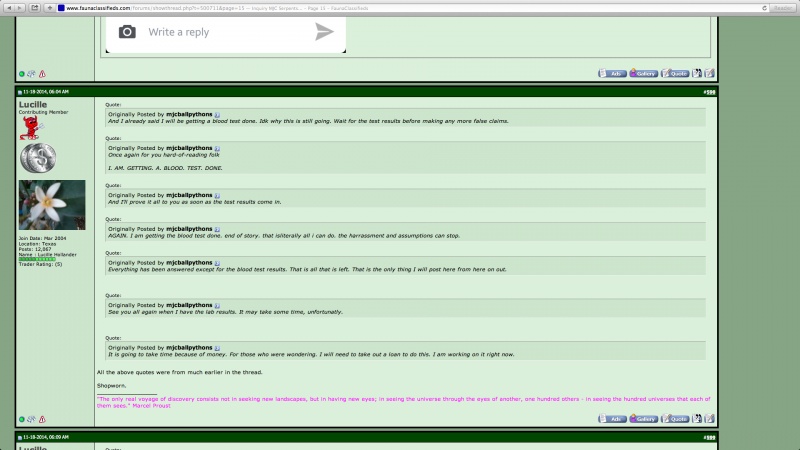Click report post icon above post #598
This screenshot has width=800, height=450.
click(x=42, y=74)
